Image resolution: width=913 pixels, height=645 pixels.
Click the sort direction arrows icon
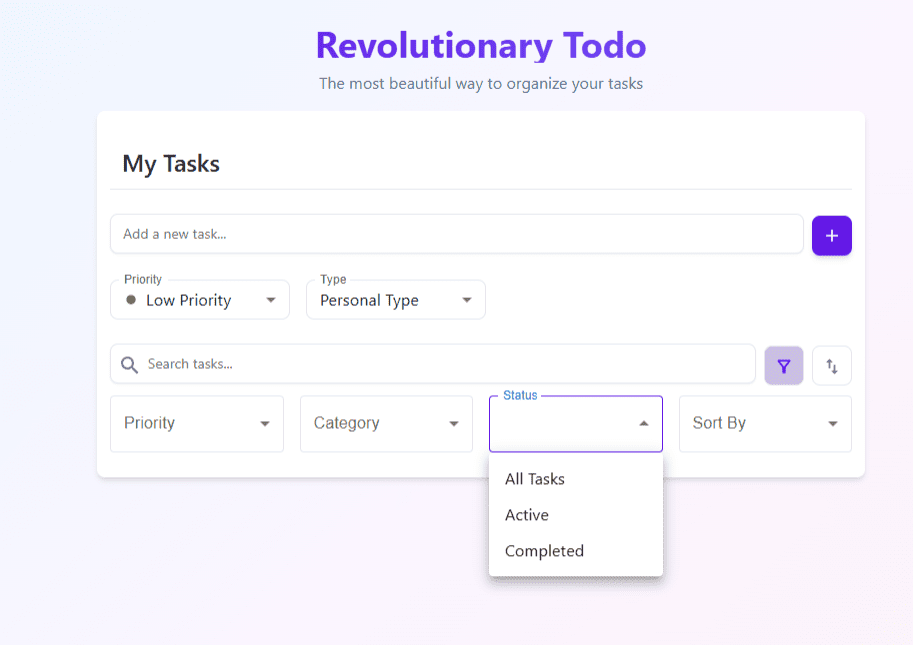(x=831, y=366)
